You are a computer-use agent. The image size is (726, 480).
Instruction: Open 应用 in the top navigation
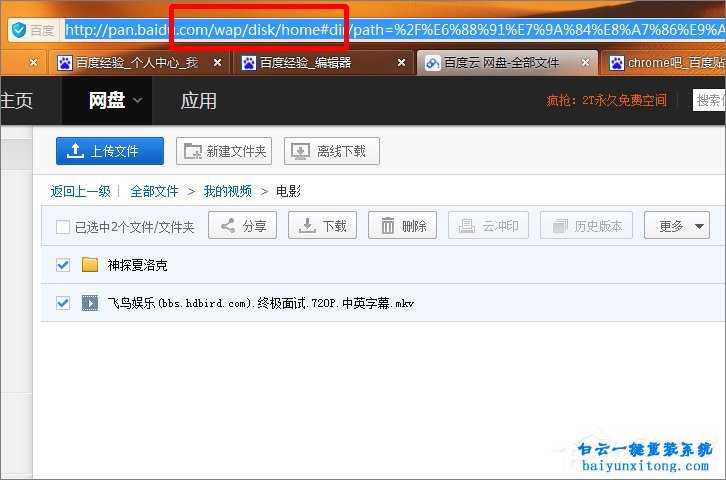click(198, 100)
